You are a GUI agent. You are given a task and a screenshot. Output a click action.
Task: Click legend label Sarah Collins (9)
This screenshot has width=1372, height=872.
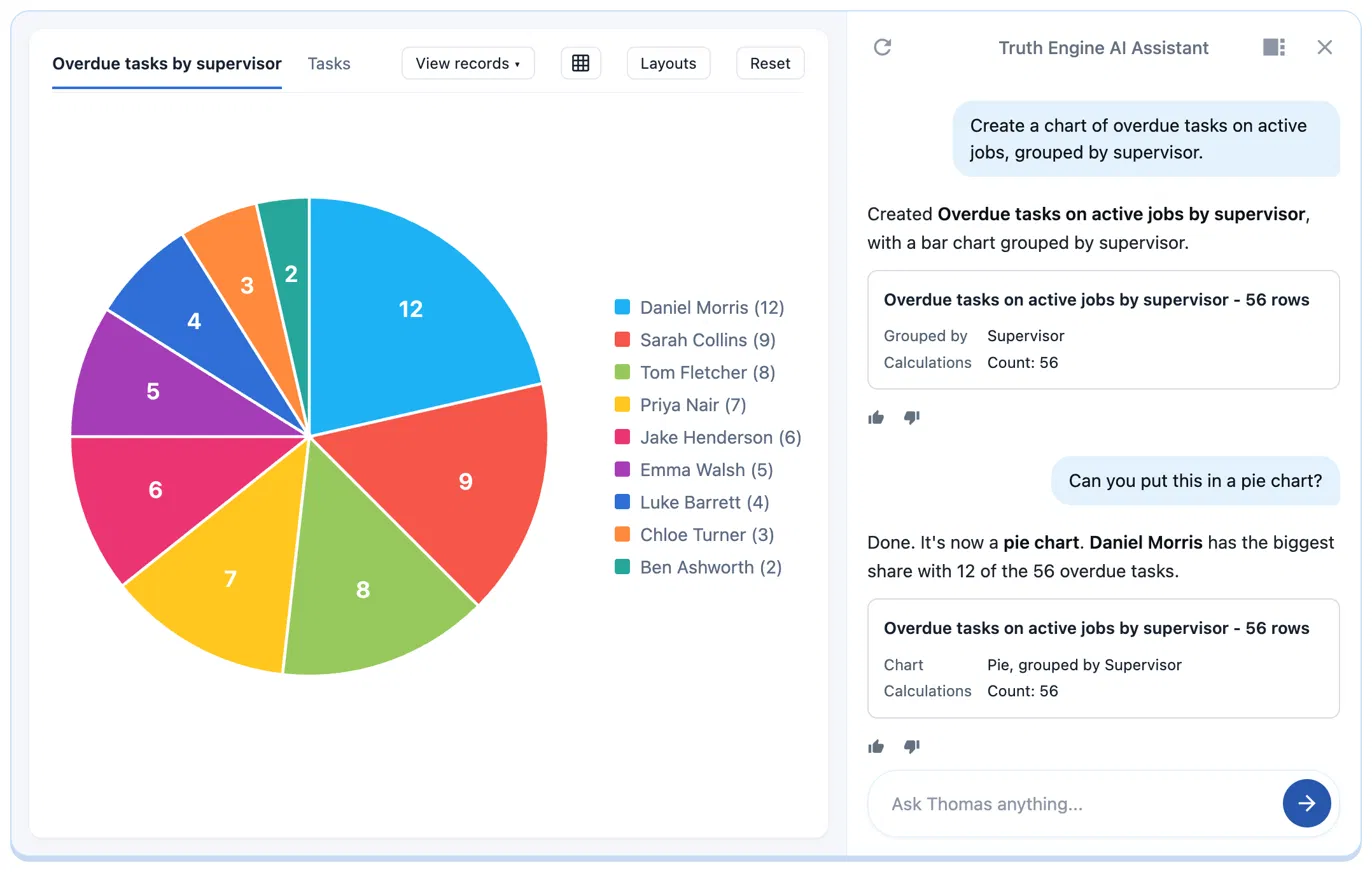tap(708, 340)
